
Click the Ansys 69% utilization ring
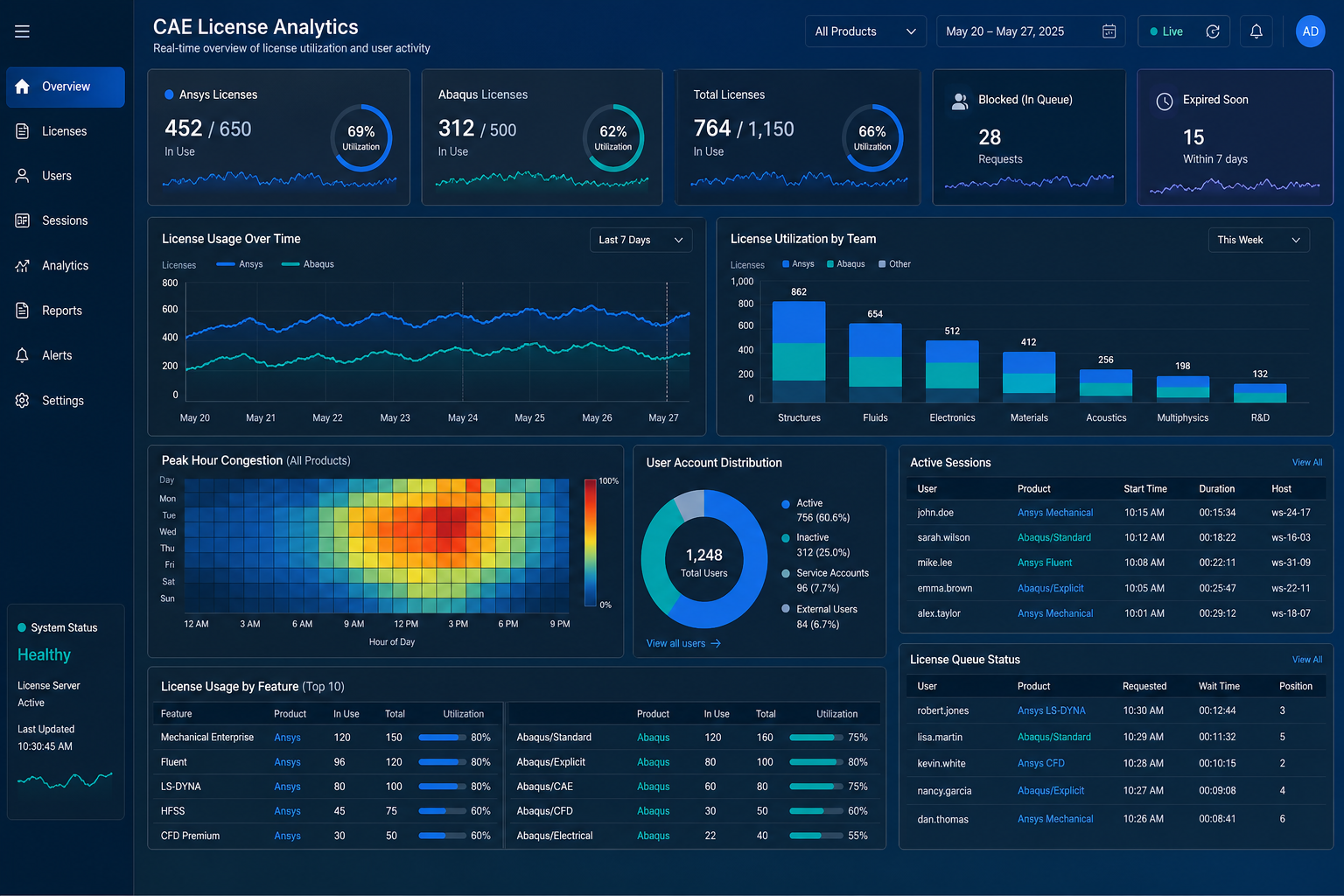coord(361,138)
